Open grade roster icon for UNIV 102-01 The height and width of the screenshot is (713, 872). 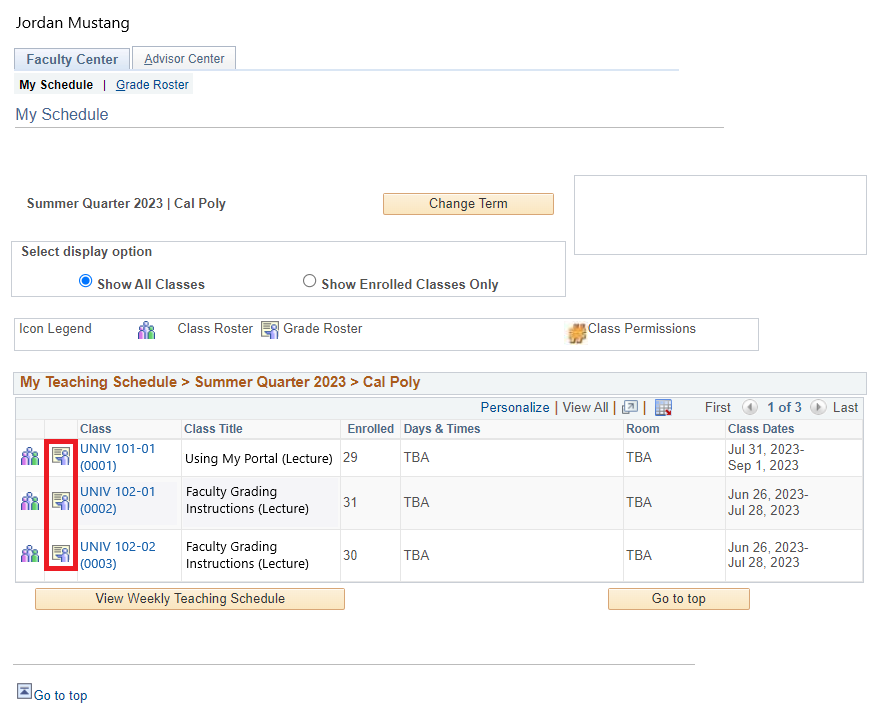(61, 501)
